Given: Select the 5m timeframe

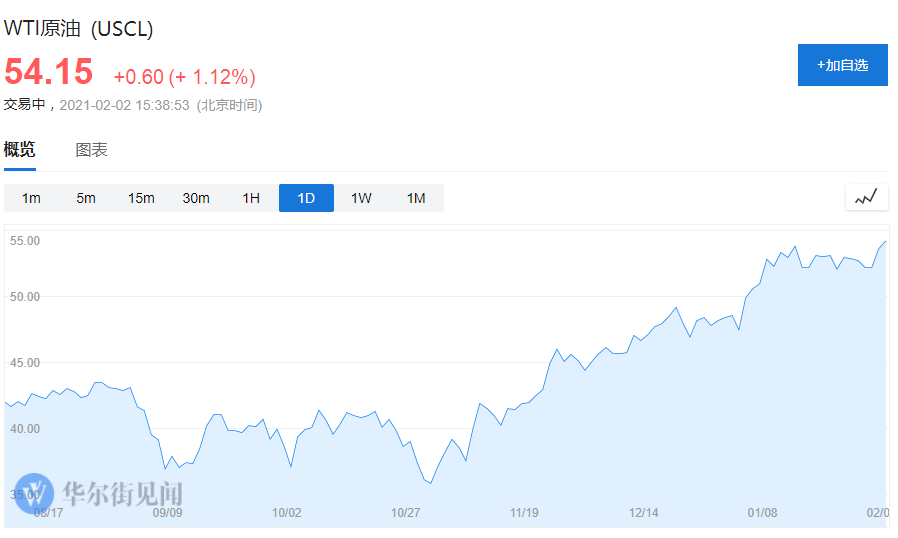Looking at the screenshot, I should 86,198.
